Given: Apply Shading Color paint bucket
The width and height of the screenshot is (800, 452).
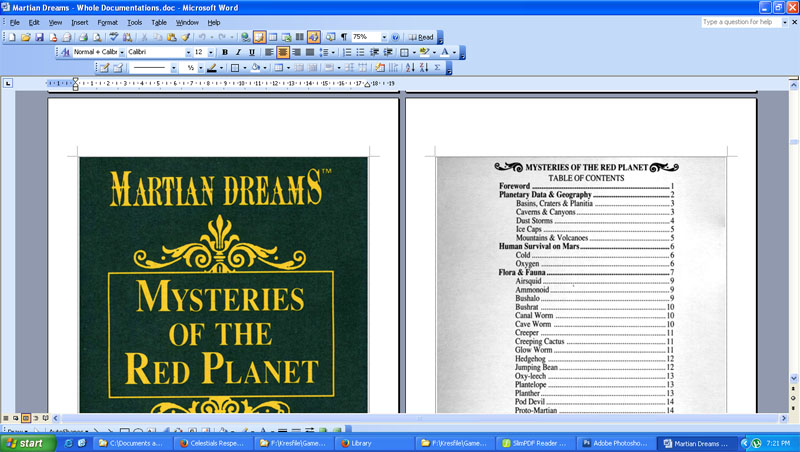Looking at the screenshot, I should (256, 67).
